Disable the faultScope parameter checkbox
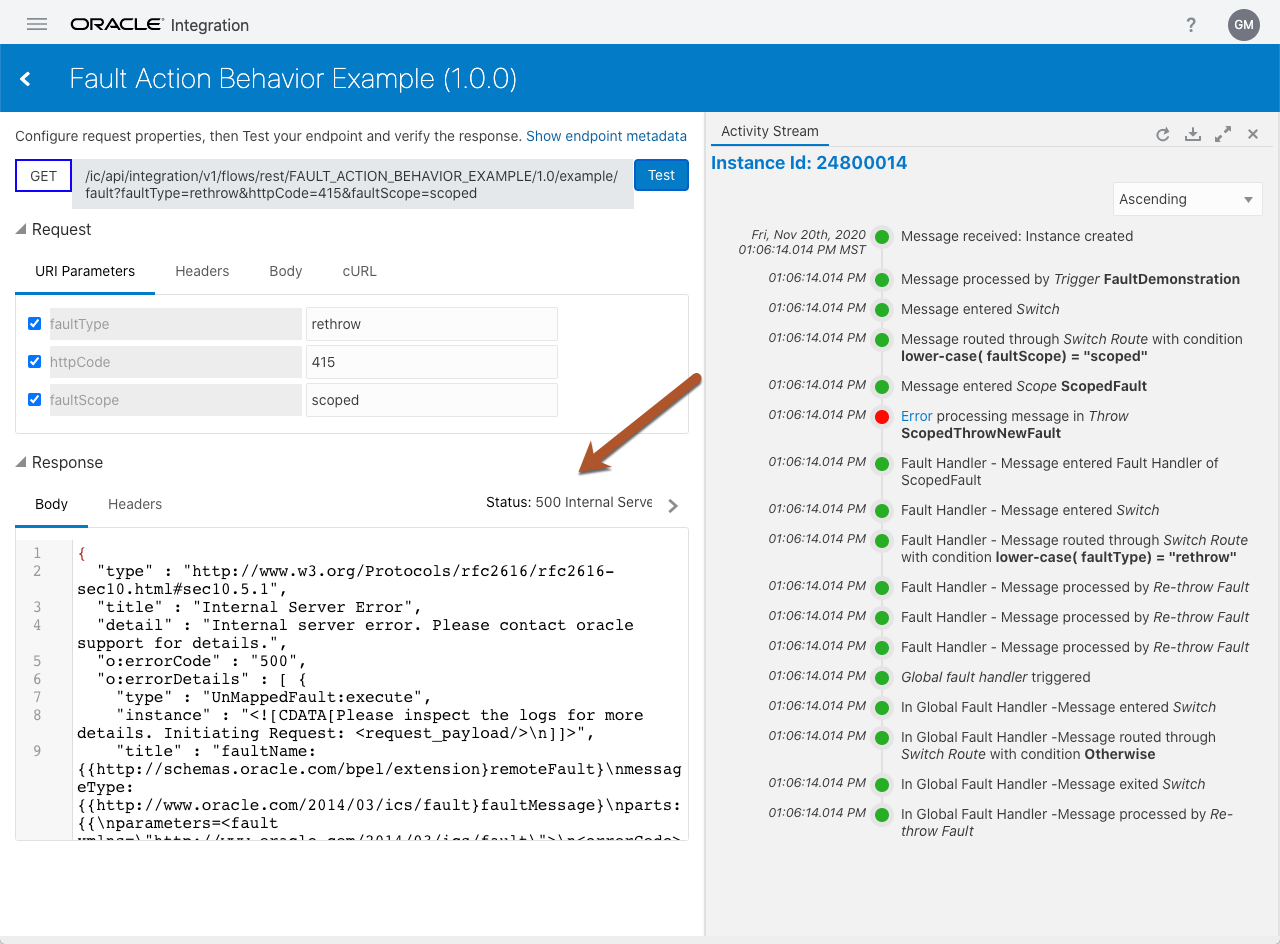This screenshot has height=944, width=1280. 35,400
